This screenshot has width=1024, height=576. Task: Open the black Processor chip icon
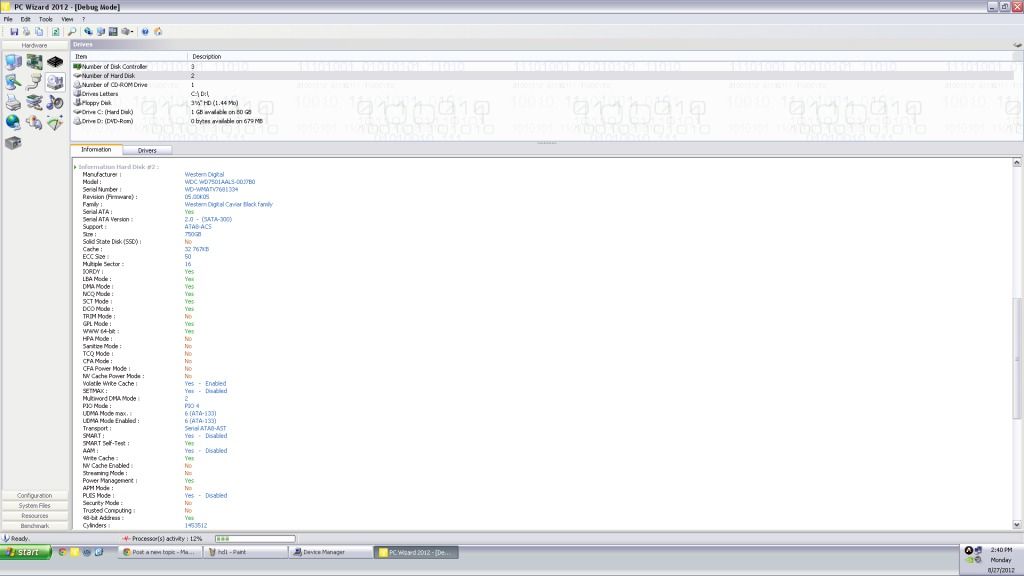pos(55,62)
